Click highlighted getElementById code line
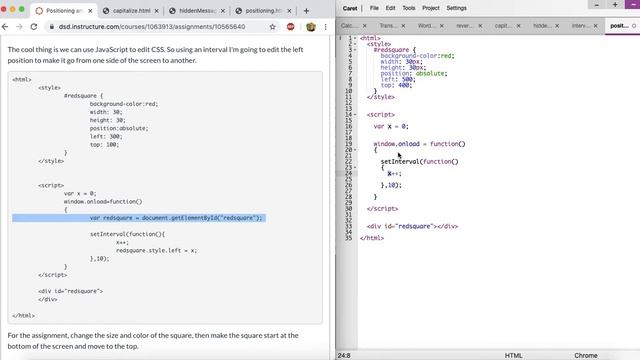 (x=139, y=218)
